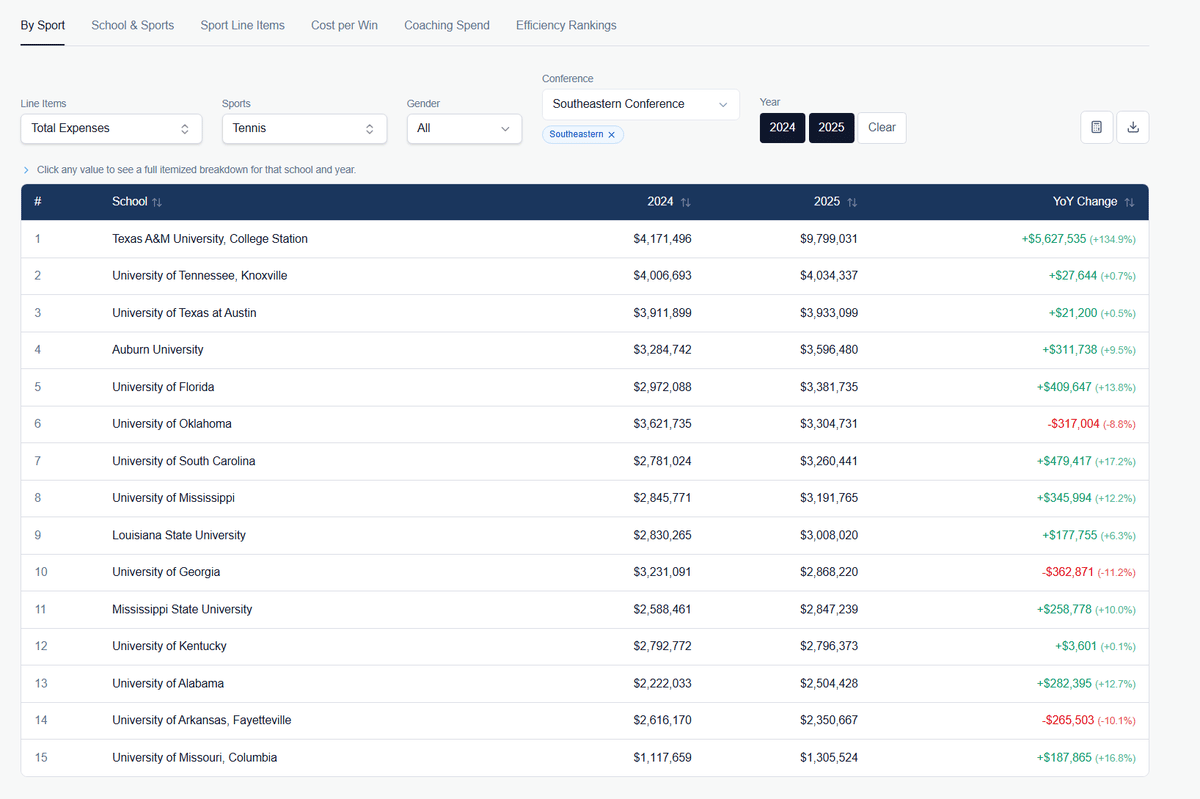The image size is (1200, 799).
Task: Open the Sports dropdown showing Tennis
Action: (x=304, y=128)
